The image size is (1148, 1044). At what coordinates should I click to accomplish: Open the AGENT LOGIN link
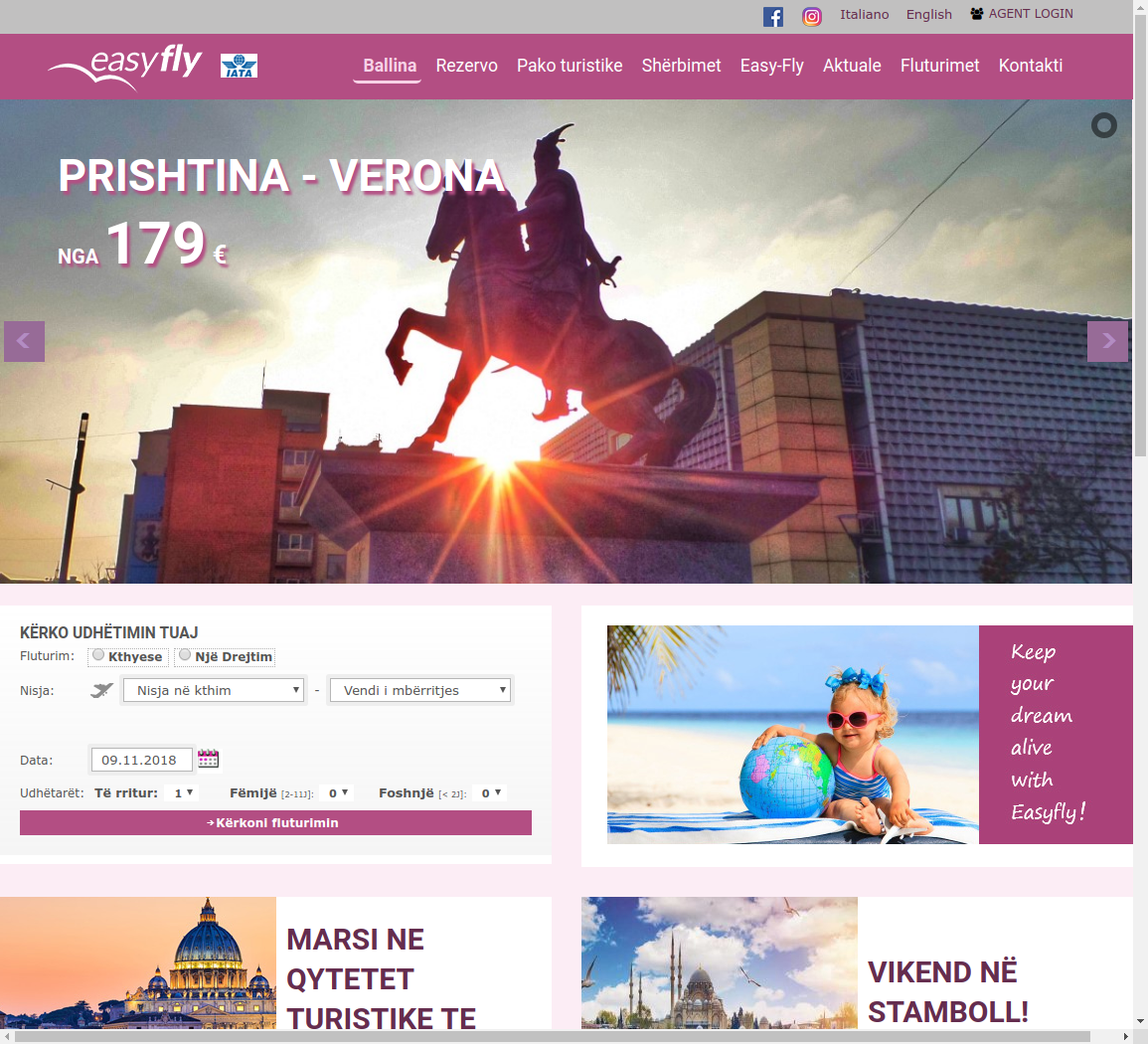coord(1022,14)
